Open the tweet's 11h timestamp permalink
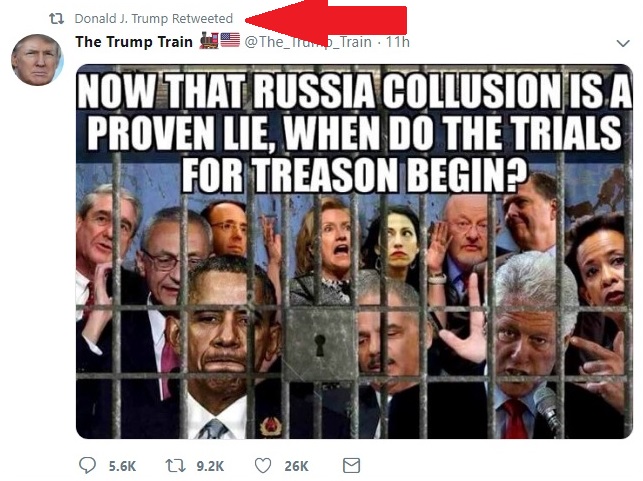The width and height of the screenshot is (643, 481). coord(398,42)
